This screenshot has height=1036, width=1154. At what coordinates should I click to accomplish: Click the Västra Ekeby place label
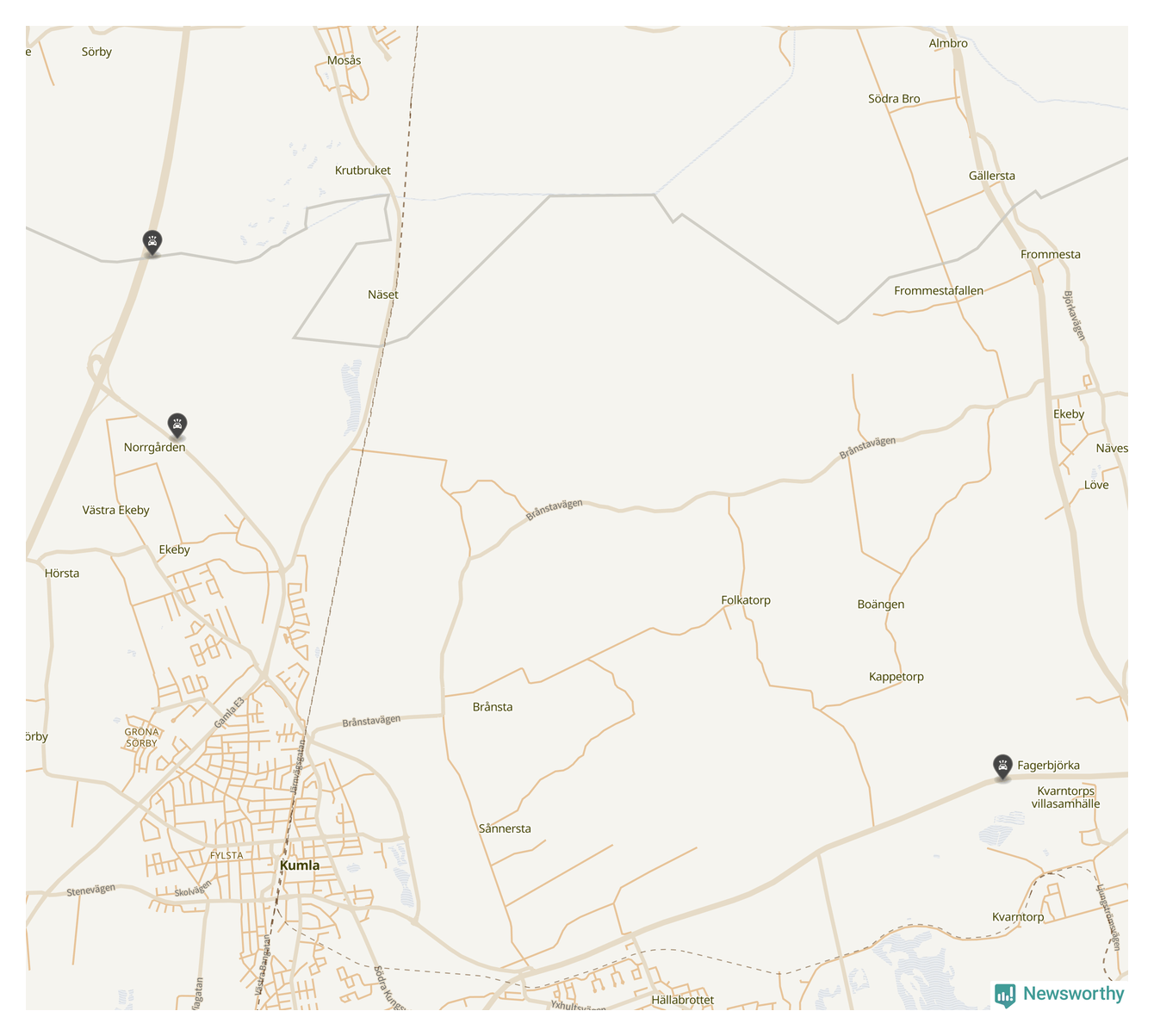pos(116,510)
